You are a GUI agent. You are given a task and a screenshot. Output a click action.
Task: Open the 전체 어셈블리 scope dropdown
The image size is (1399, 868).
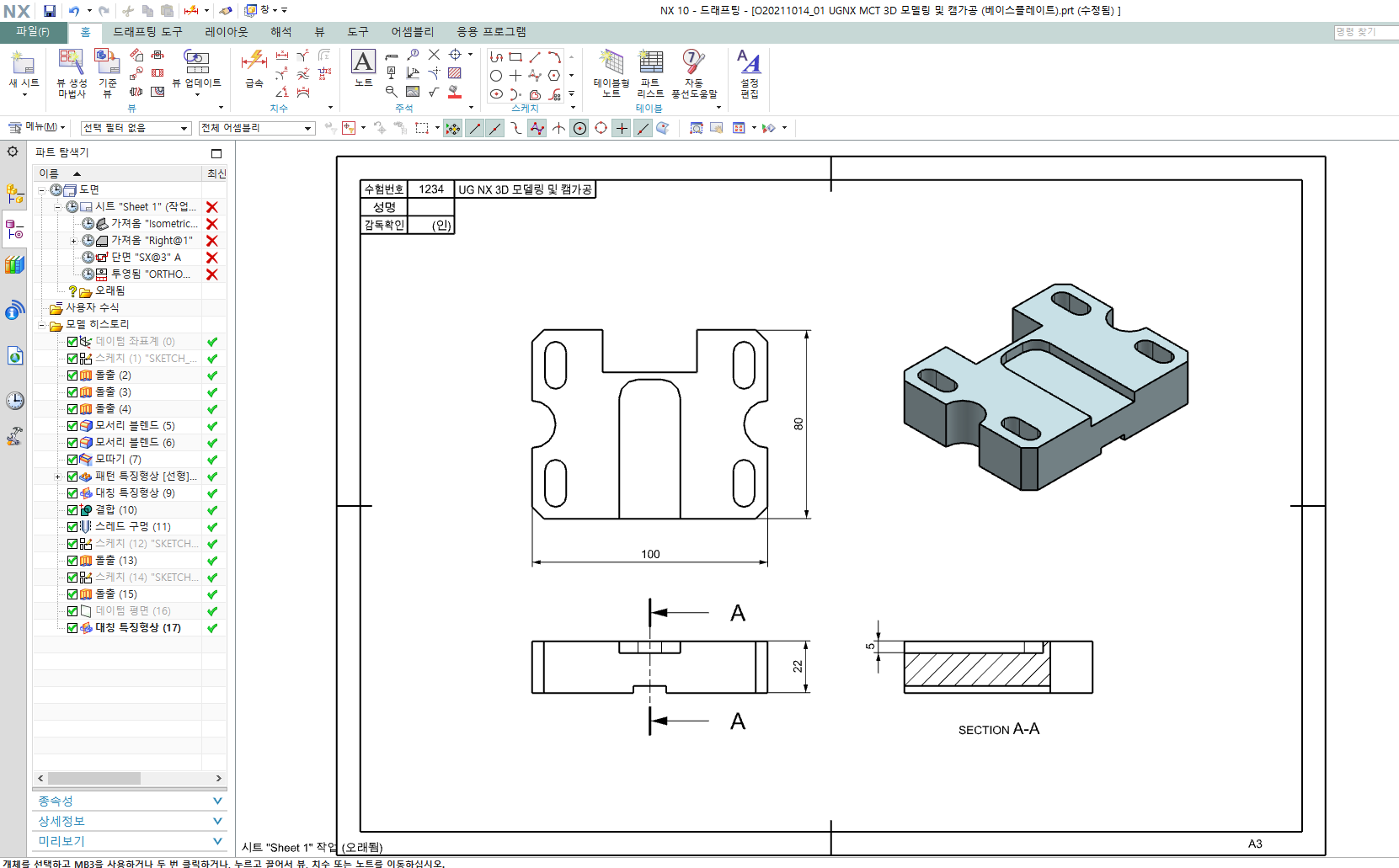point(257,128)
